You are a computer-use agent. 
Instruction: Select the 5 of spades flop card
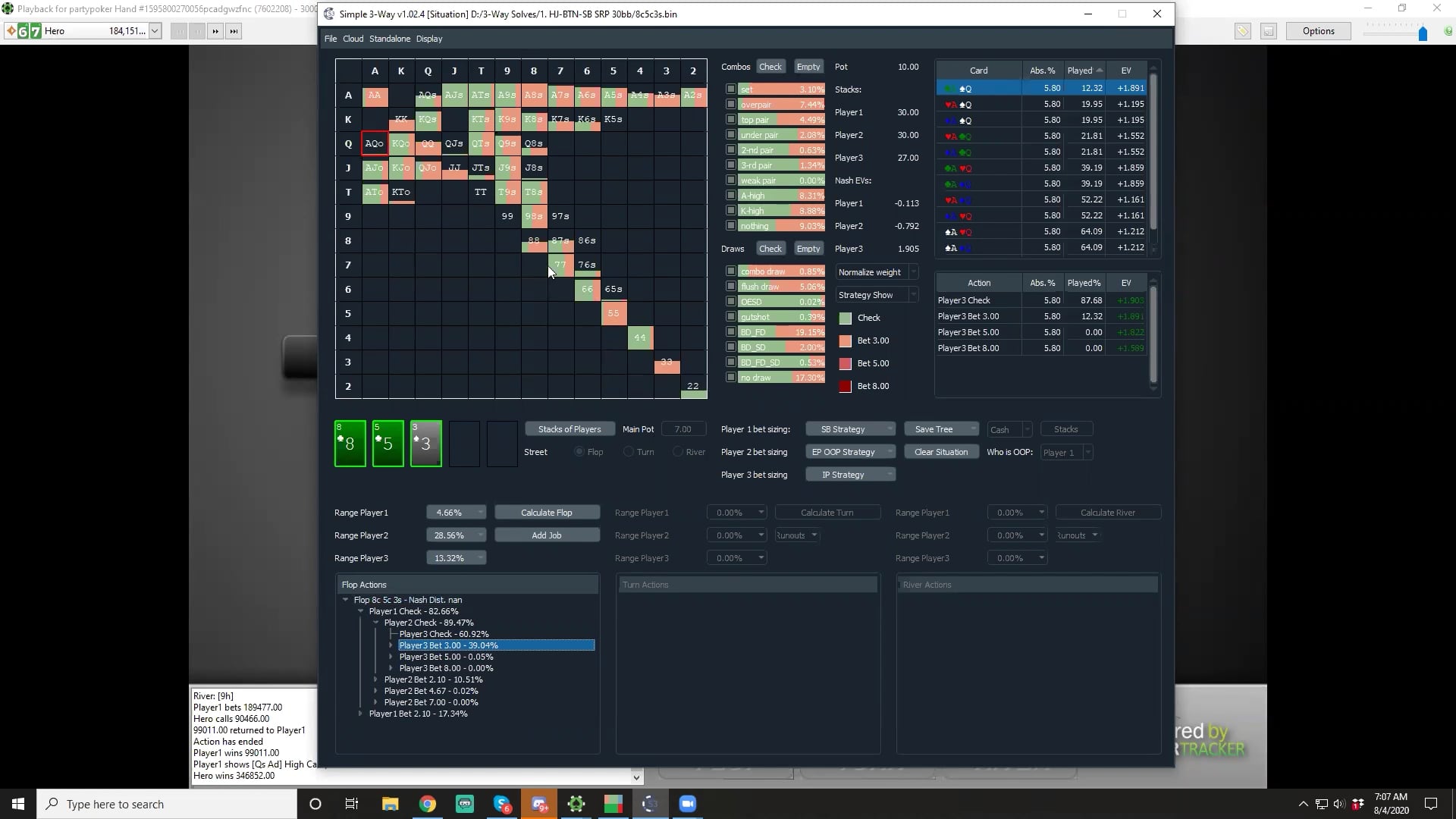(387, 443)
